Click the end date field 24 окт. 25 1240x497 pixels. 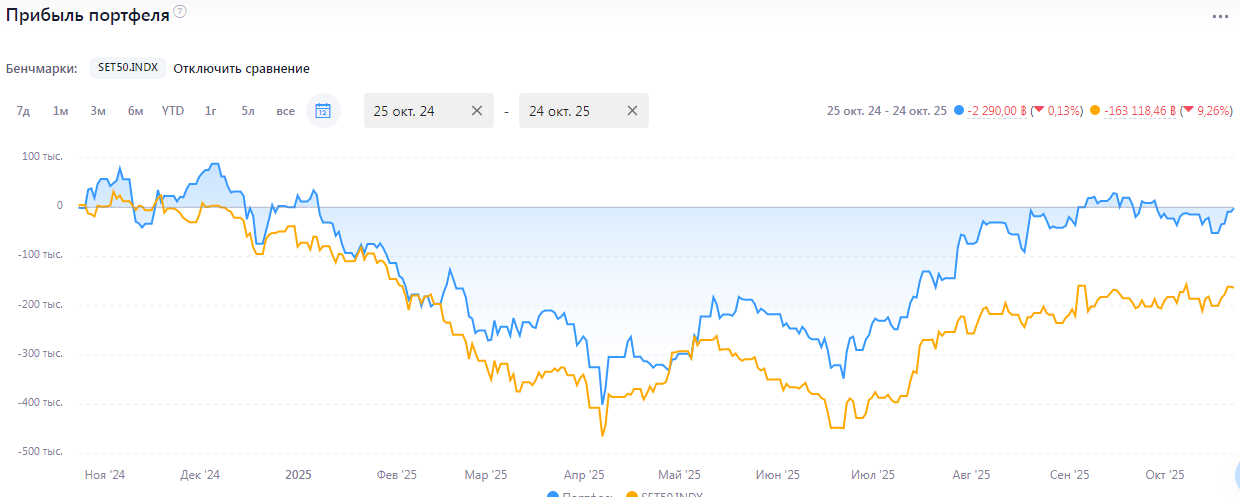[x=569, y=111]
